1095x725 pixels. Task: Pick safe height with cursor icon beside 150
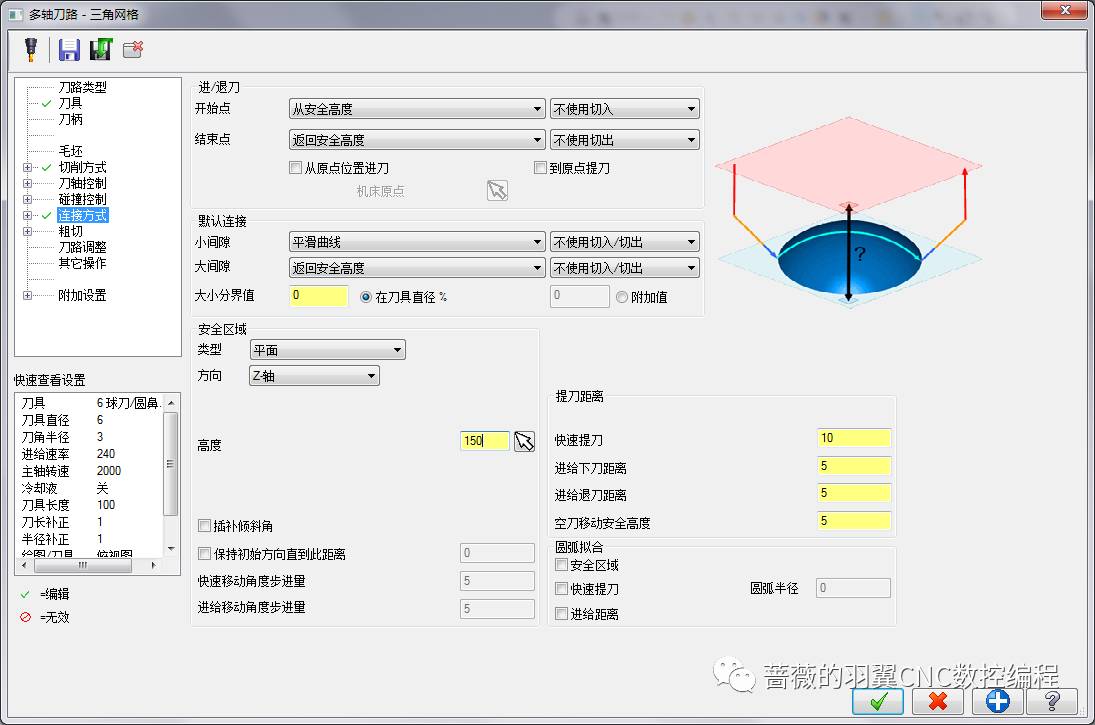(524, 441)
